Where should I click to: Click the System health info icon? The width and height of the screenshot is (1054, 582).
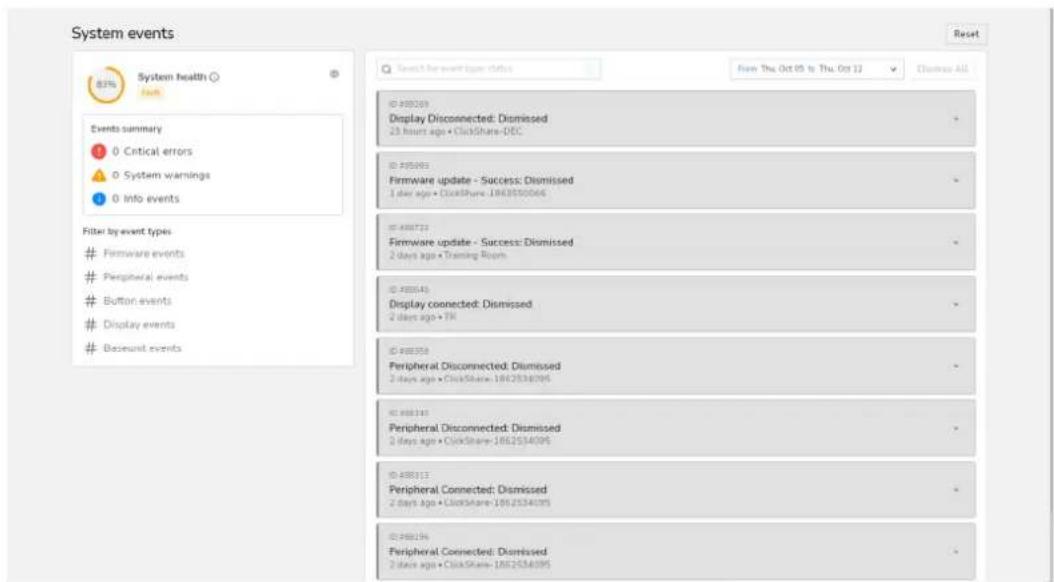(x=214, y=77)
